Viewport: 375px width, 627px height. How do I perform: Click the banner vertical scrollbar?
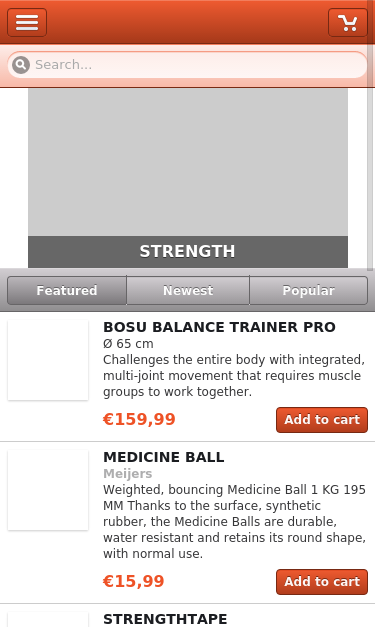(x=371, y=178)
